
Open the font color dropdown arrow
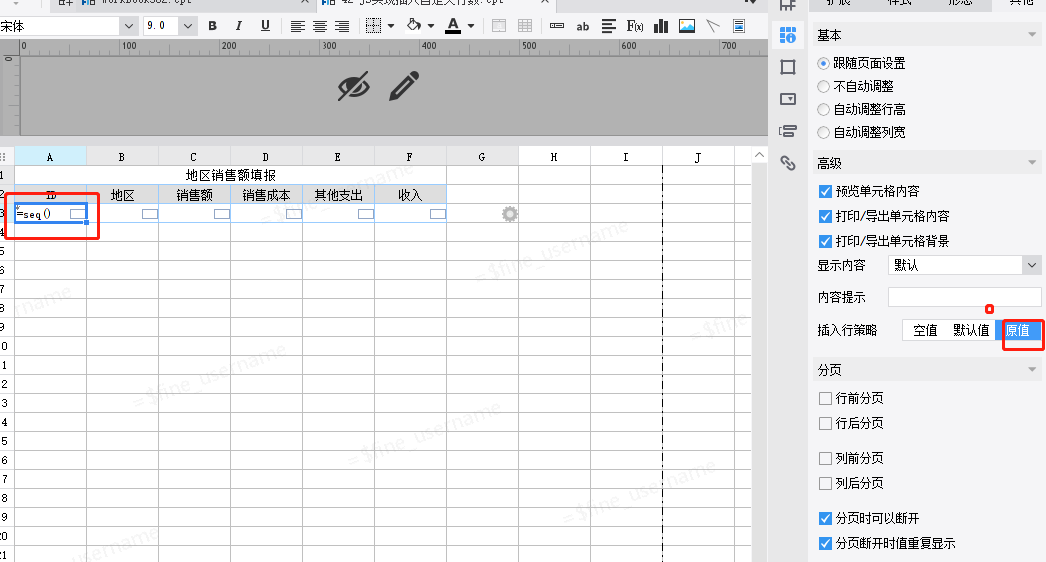pos(471,26)
